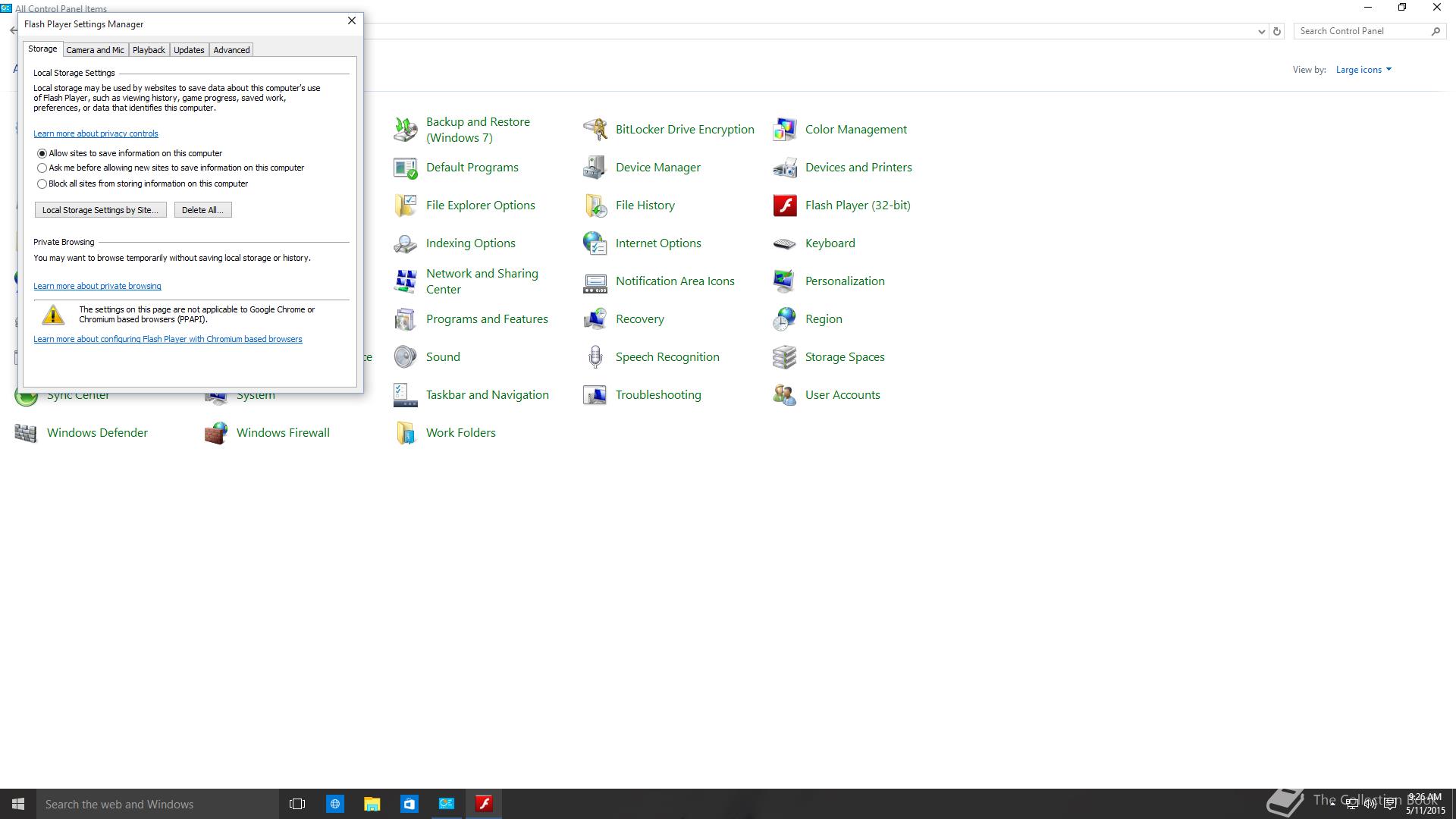The height and width of the screenshot is (819, 1456).
Task: Open Indexing Options icon
Action: (405, 243)
